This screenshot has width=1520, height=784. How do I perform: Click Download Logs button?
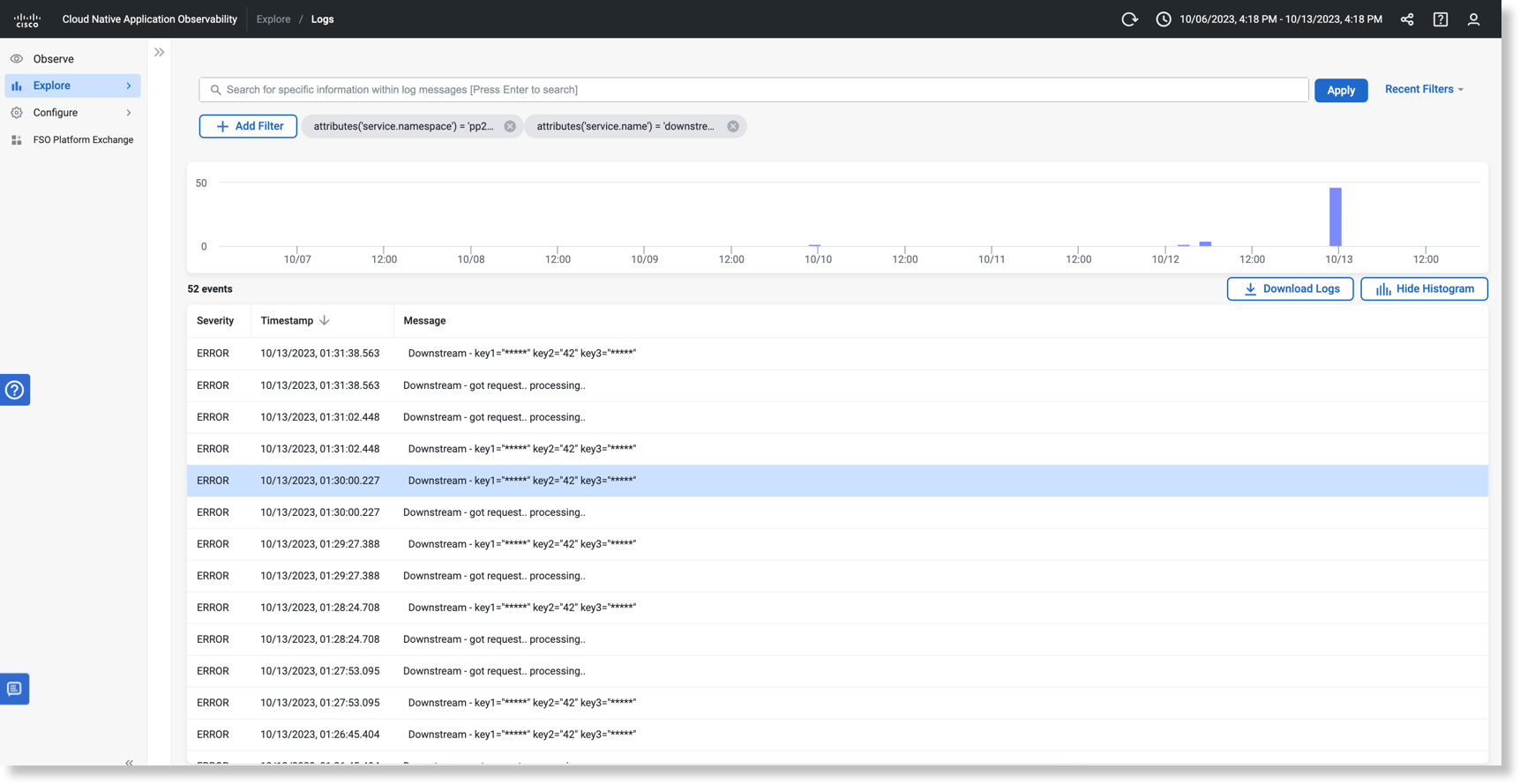click(x=1290, y=289)
